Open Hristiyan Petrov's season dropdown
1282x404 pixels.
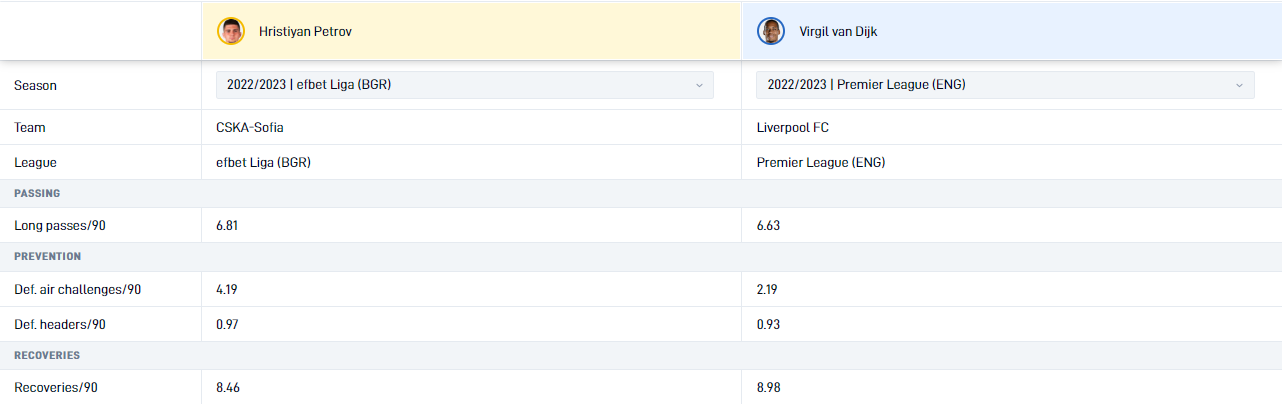click(465, 85)
